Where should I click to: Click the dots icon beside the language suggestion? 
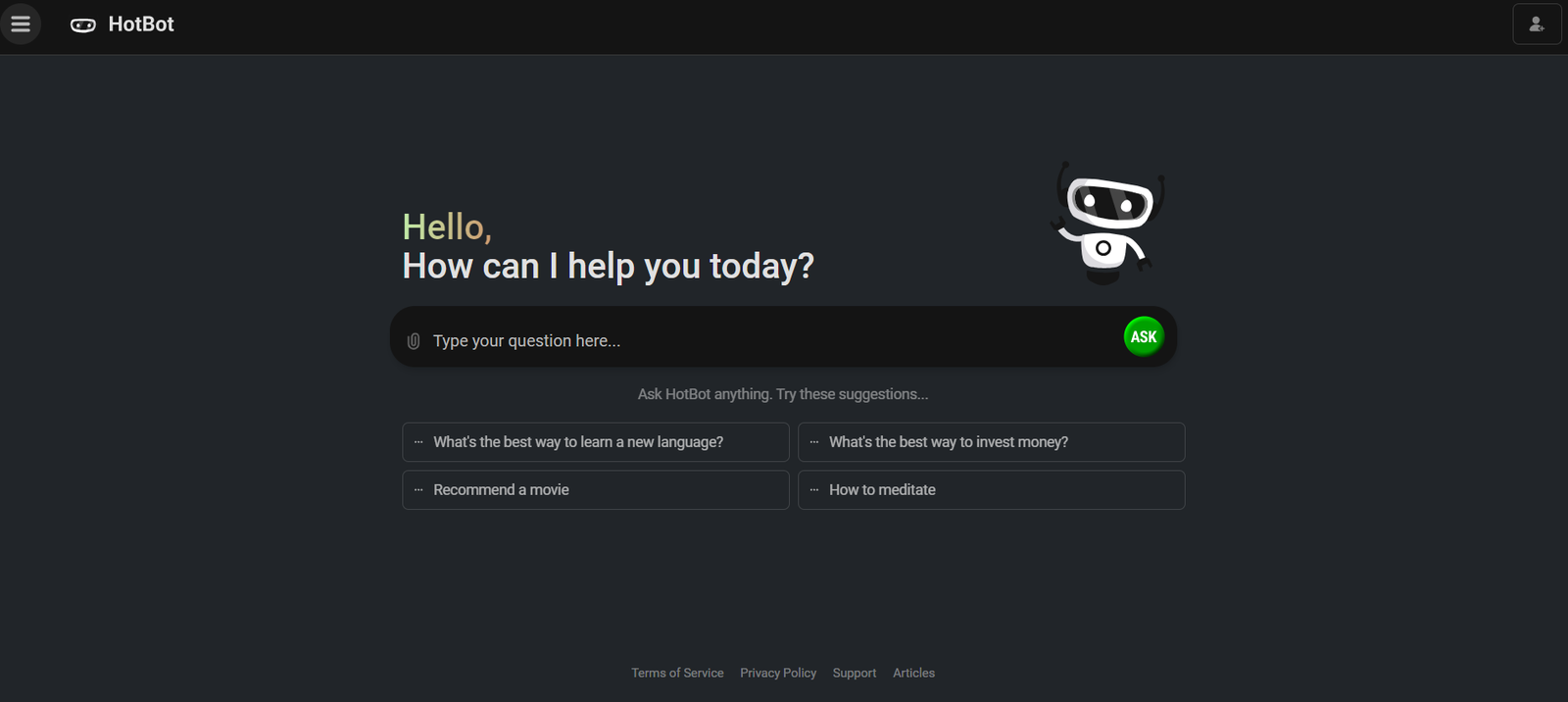pos(418,442)
